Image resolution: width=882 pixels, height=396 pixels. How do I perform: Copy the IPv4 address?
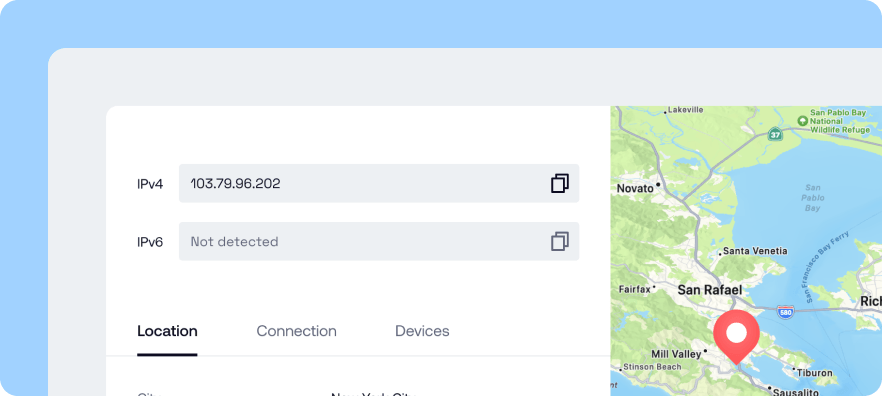(x=560, y=183)
